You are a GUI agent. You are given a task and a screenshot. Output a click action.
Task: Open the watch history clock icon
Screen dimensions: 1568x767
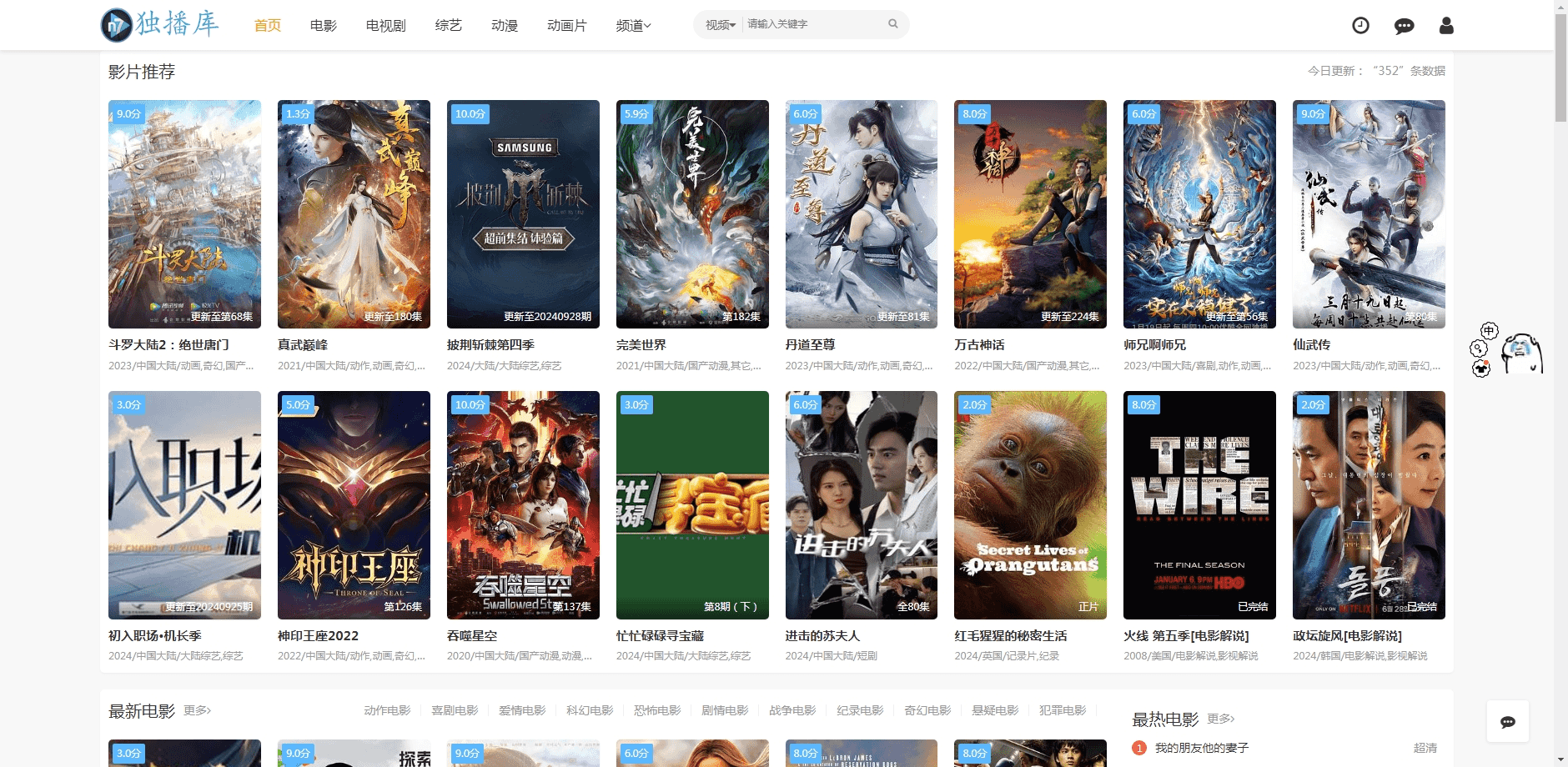pyautogui.click(x=1360, y=26)
